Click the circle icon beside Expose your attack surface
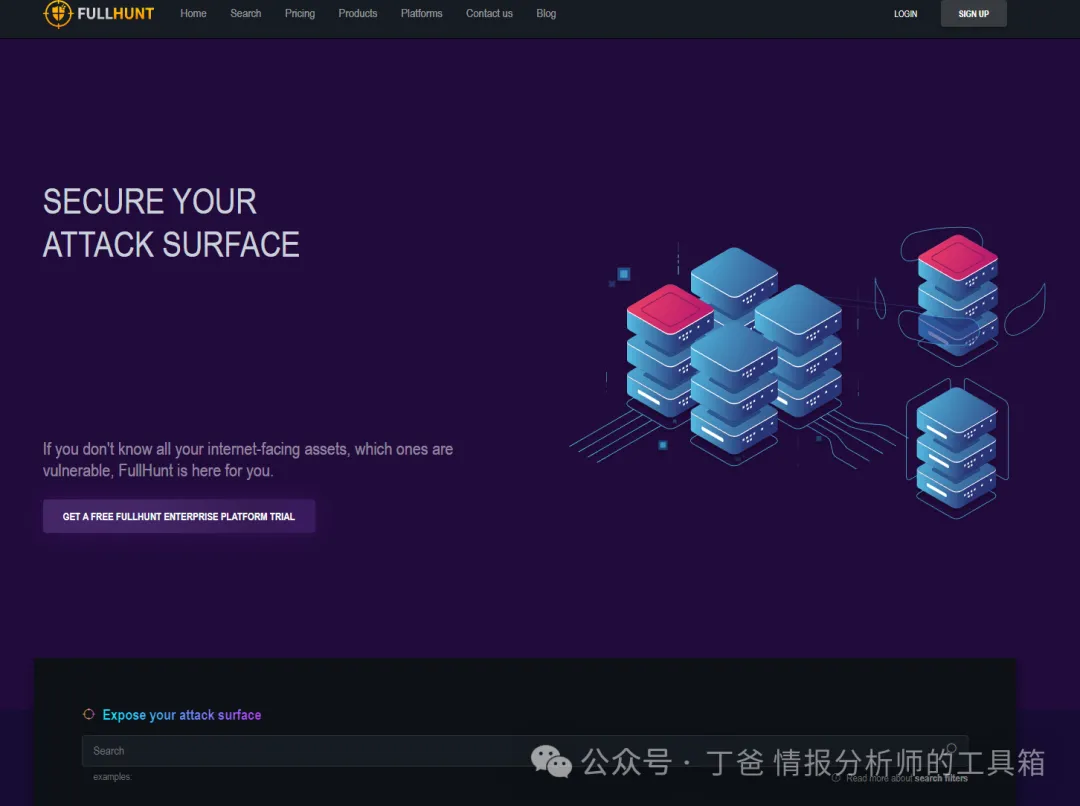 (x=89, y=714)
